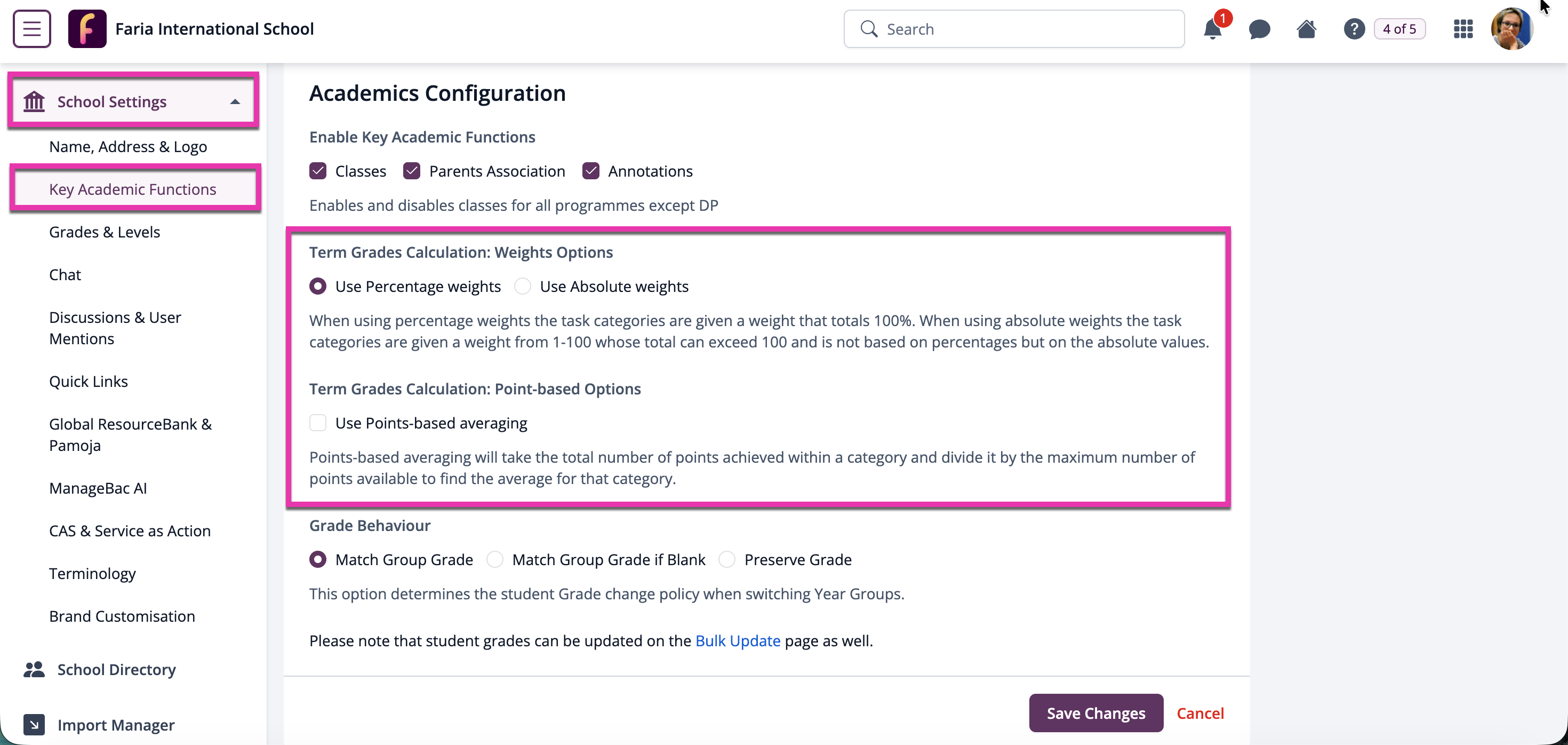Image resolution: width=1568 pixels, height=745 pixels.
Task: Open the apps grid launcher icon
Action: coord(1463,29)
